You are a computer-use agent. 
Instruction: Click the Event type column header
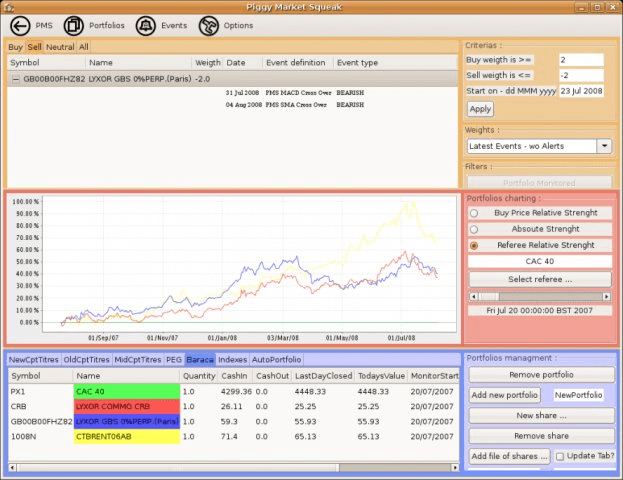pyautogui.click(x=396, y=63)
